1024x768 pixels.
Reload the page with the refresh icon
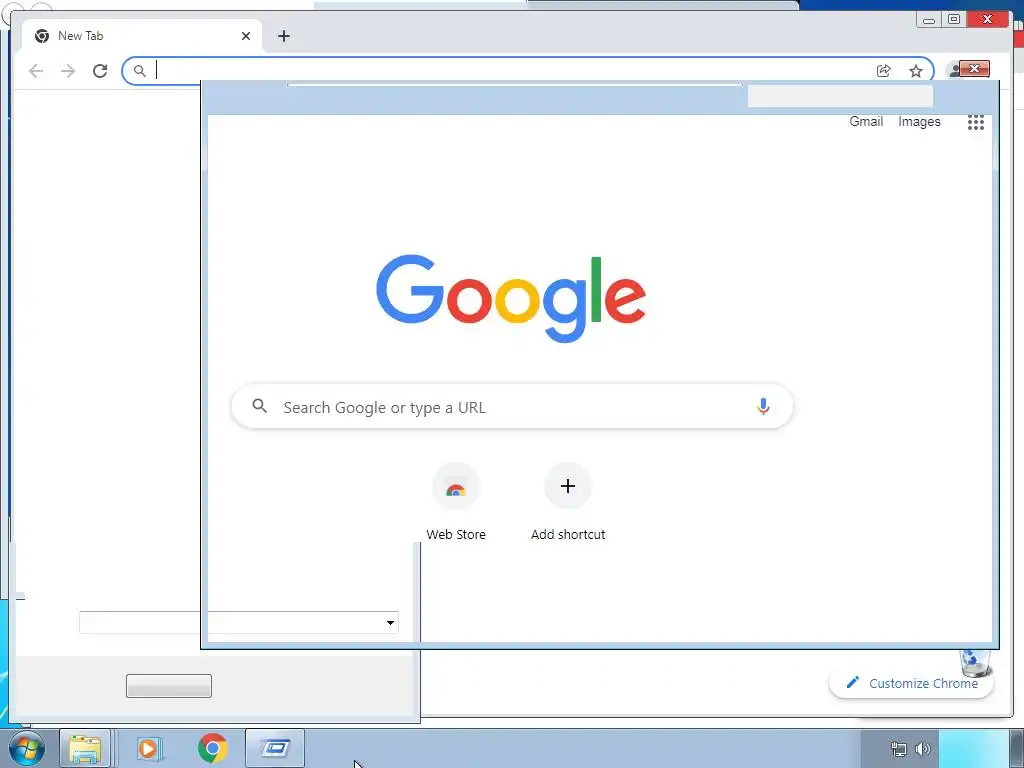coord(100,71)
